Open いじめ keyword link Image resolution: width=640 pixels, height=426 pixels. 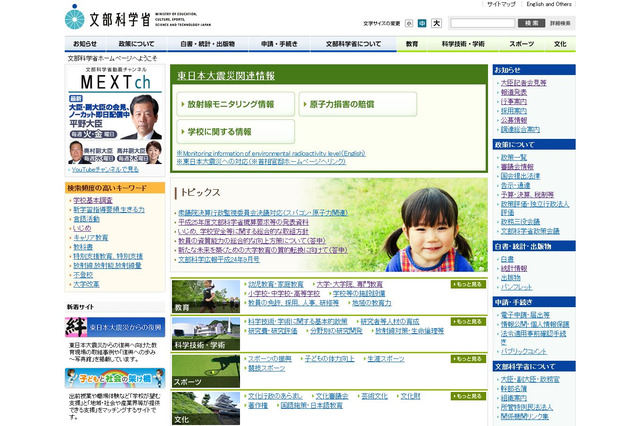point(82,228)
